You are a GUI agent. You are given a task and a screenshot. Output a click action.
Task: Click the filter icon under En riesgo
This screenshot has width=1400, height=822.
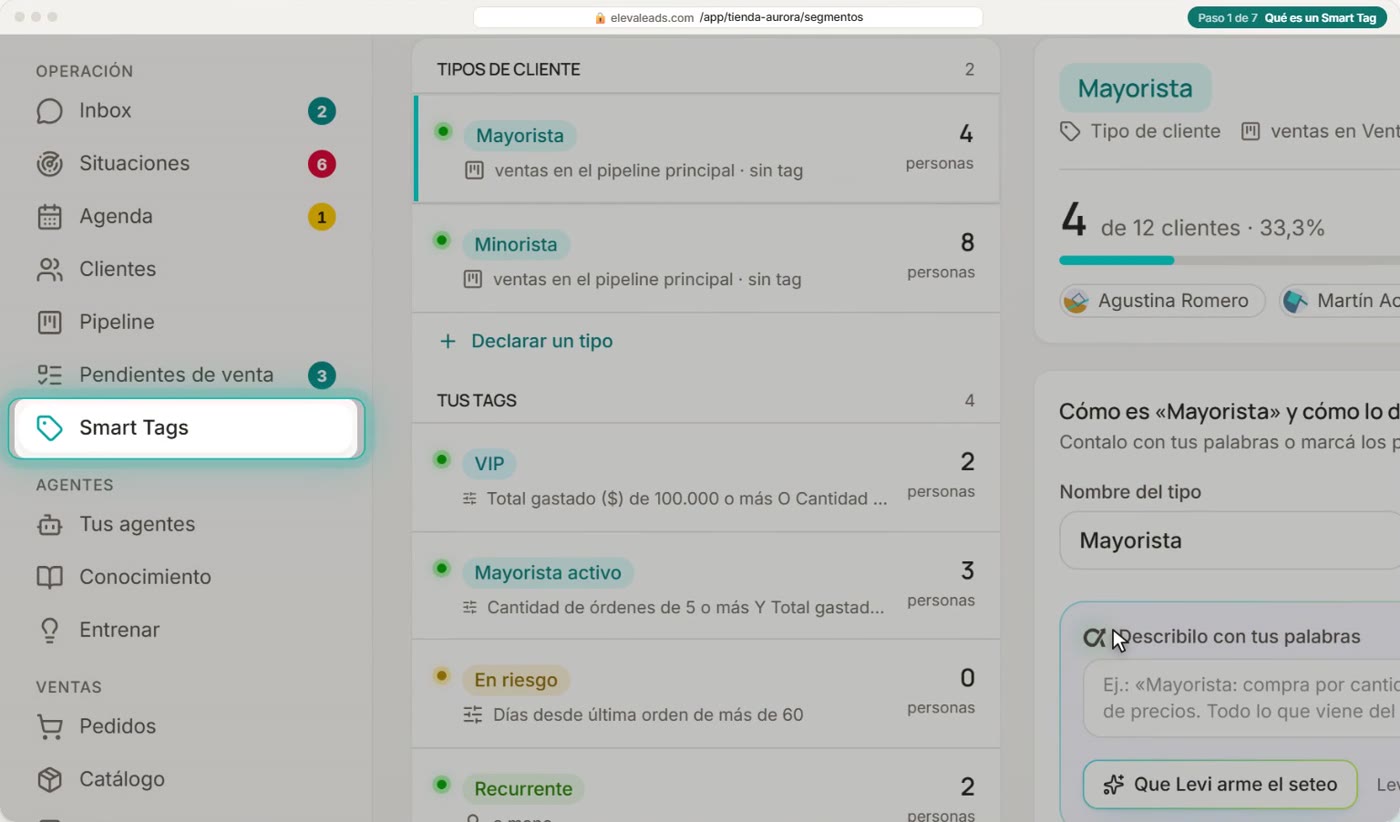tap(472, 715)
